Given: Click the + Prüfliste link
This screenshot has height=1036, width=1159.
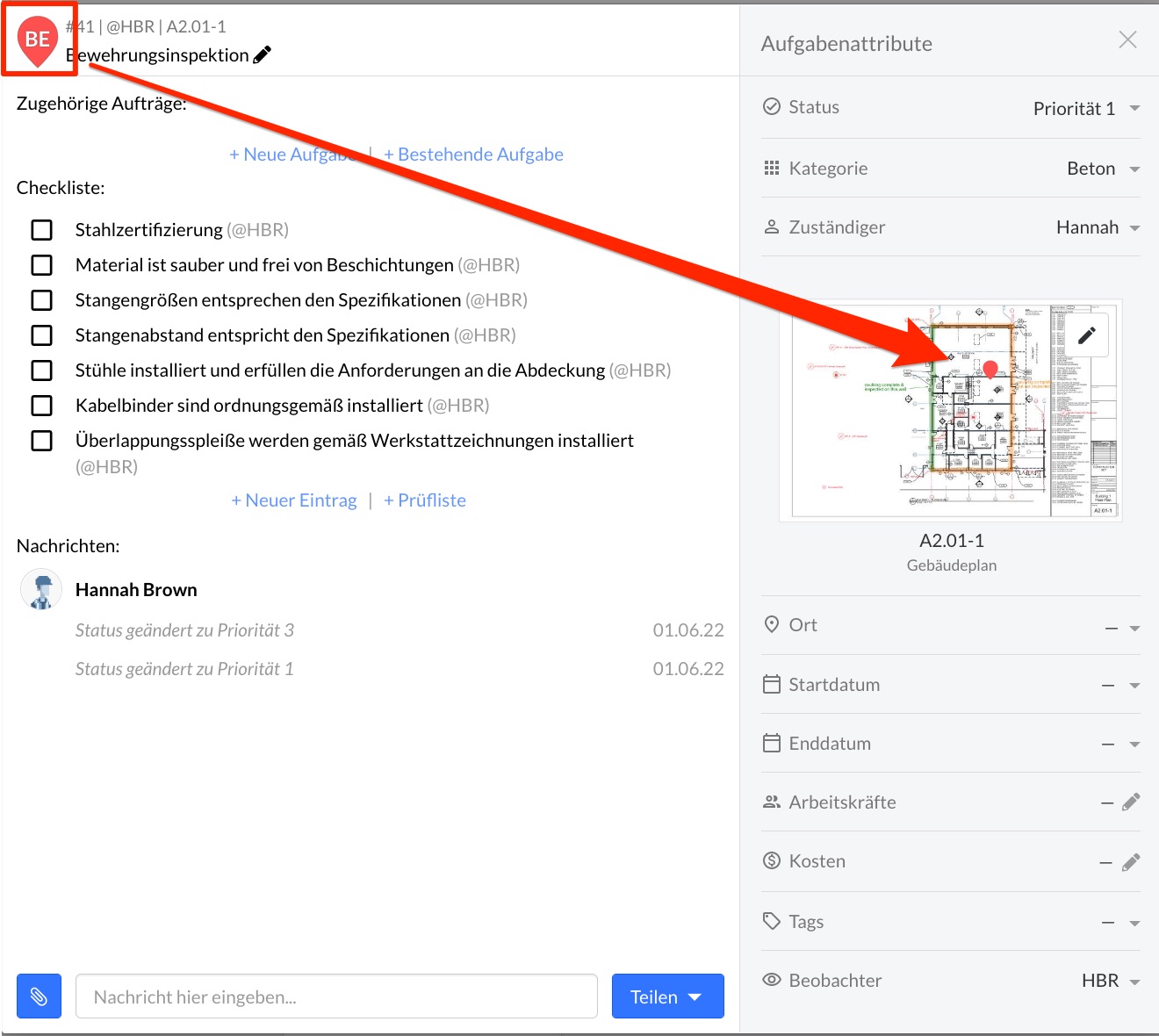Looking at the screenshot, I should coord(425,500).
